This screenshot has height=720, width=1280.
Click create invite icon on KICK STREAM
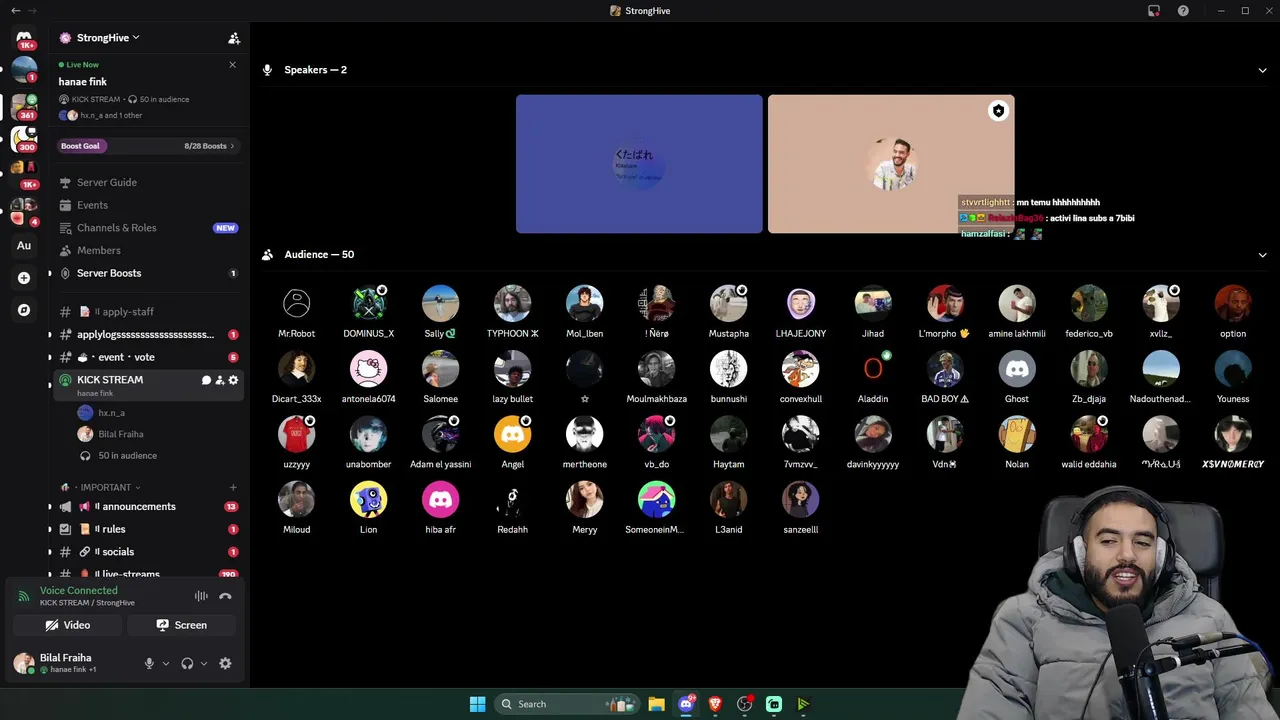tap(220, 380)
